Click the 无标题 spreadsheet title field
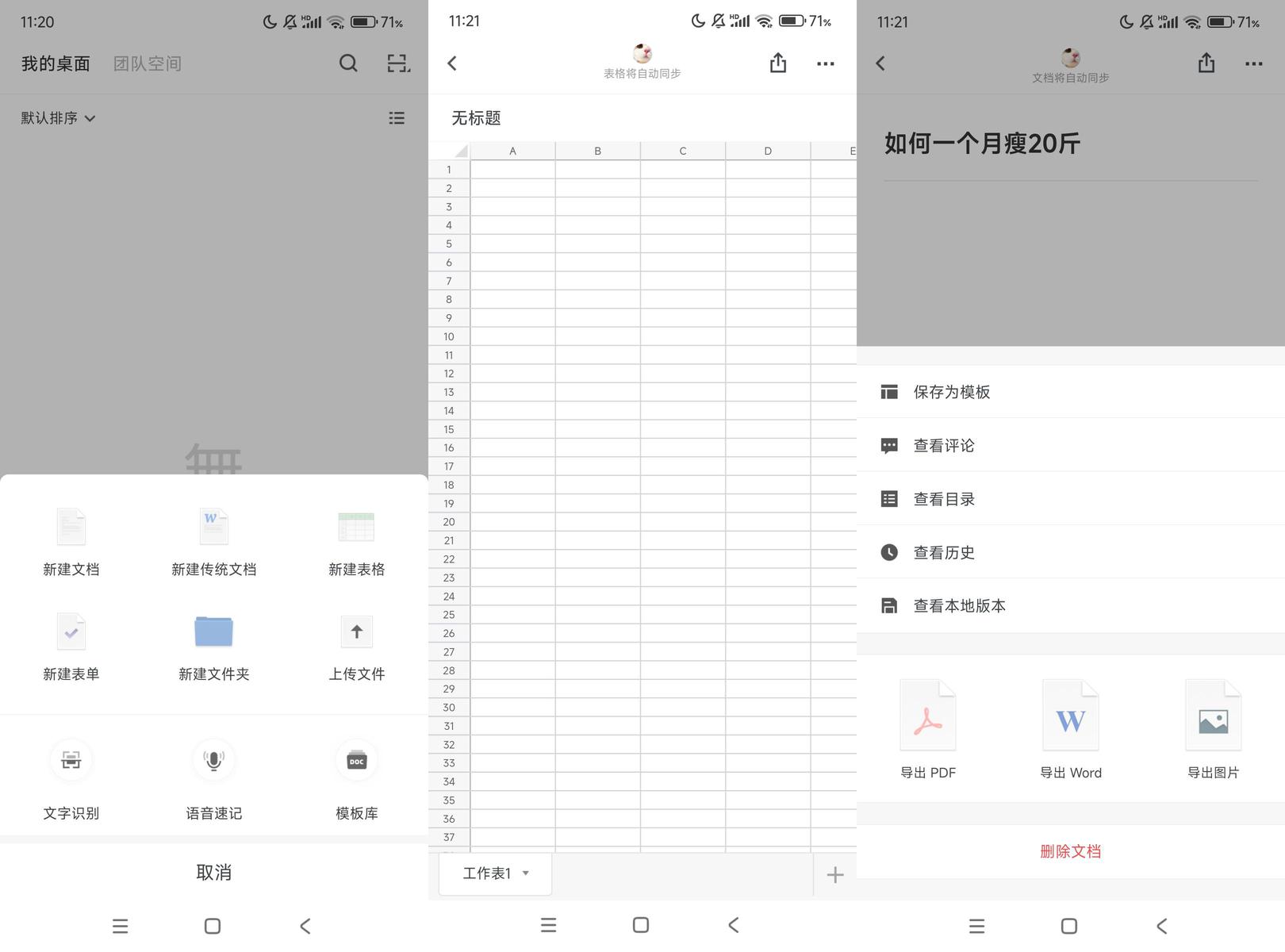The image size is (1285, 952). tap(477, 118)
